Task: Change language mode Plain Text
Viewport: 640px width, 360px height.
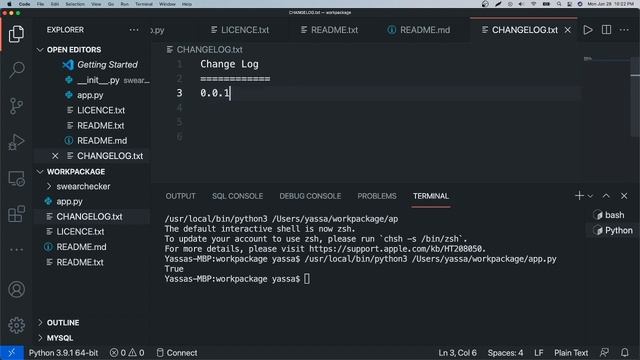Action: coord(571,353)
